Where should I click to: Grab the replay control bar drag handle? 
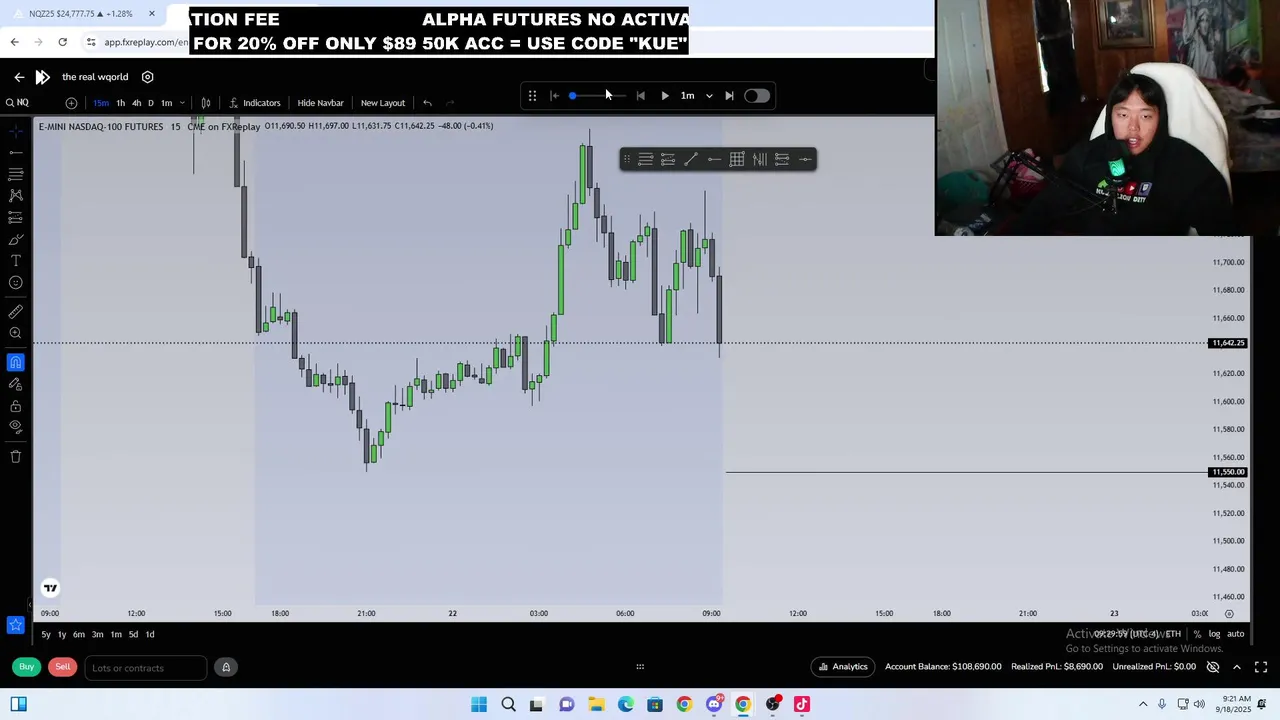[x=532, y=96]
